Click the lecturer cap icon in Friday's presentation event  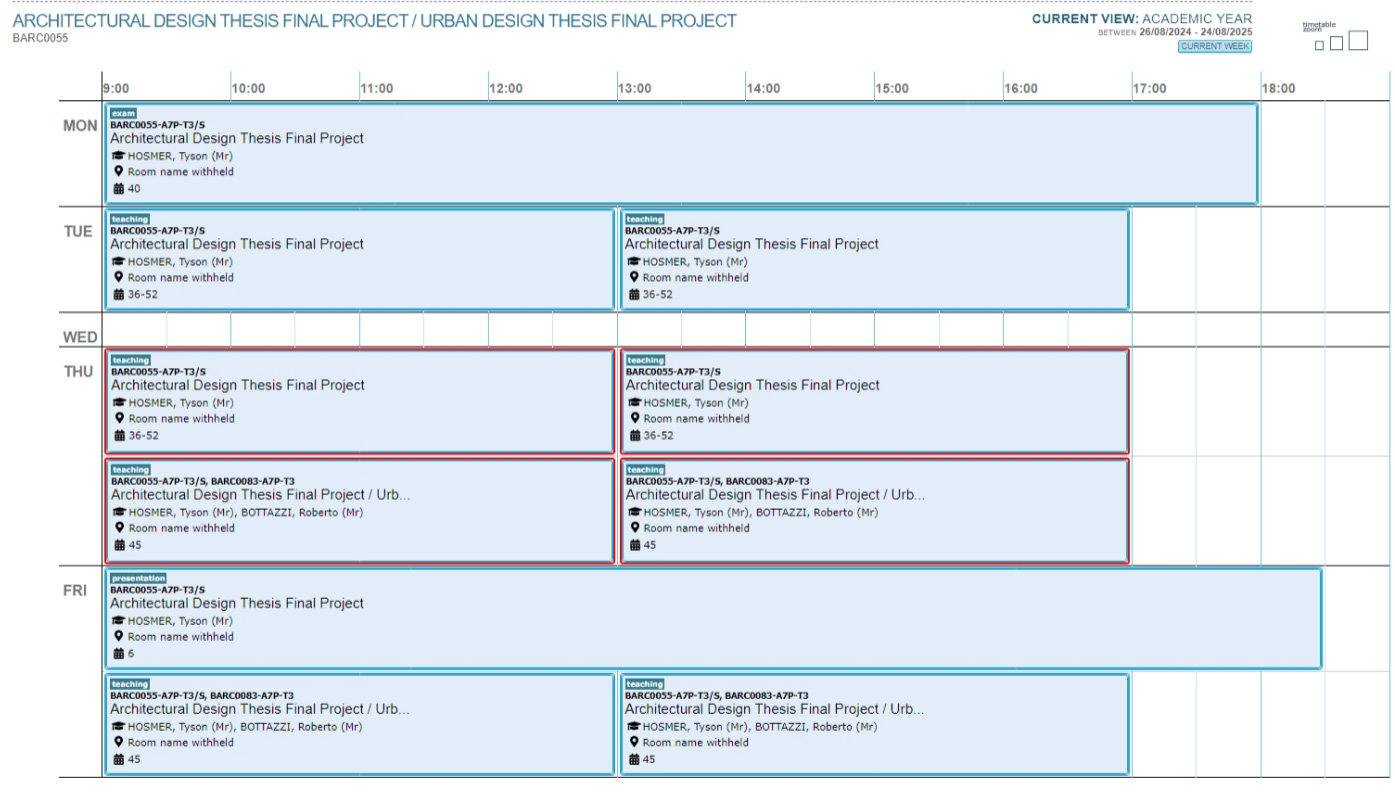(118, 621)
